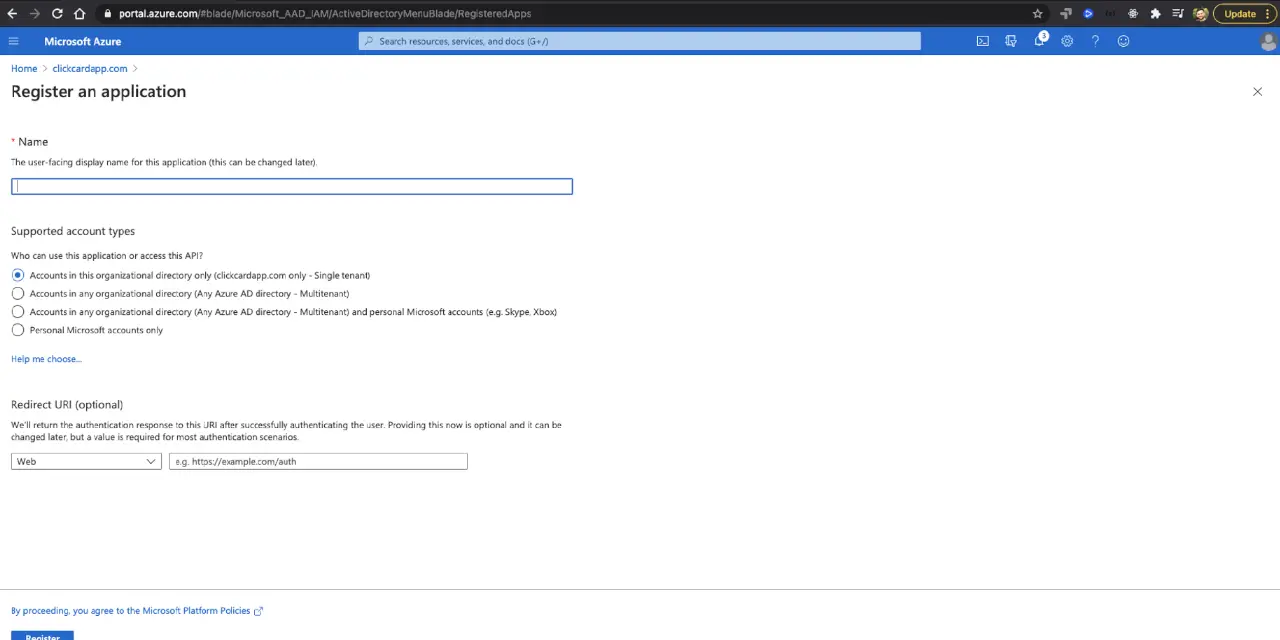Open clickcardapp.com breadcrumb link
The image size is (1280, 640).
pos(89,68)
